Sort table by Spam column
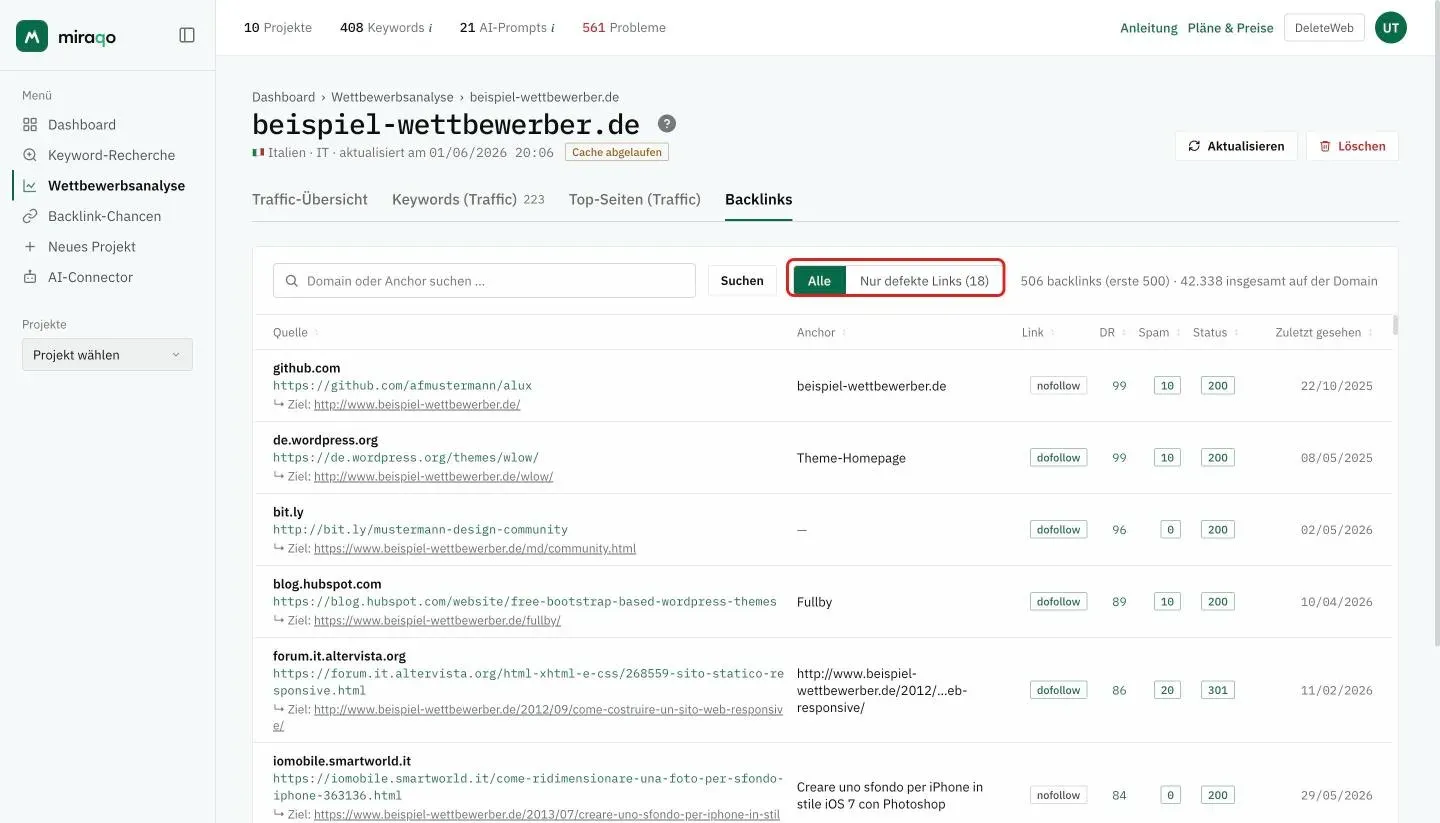Viewport: 1440px width, 823px height. pyautogui.click(x=1158, y=333)
